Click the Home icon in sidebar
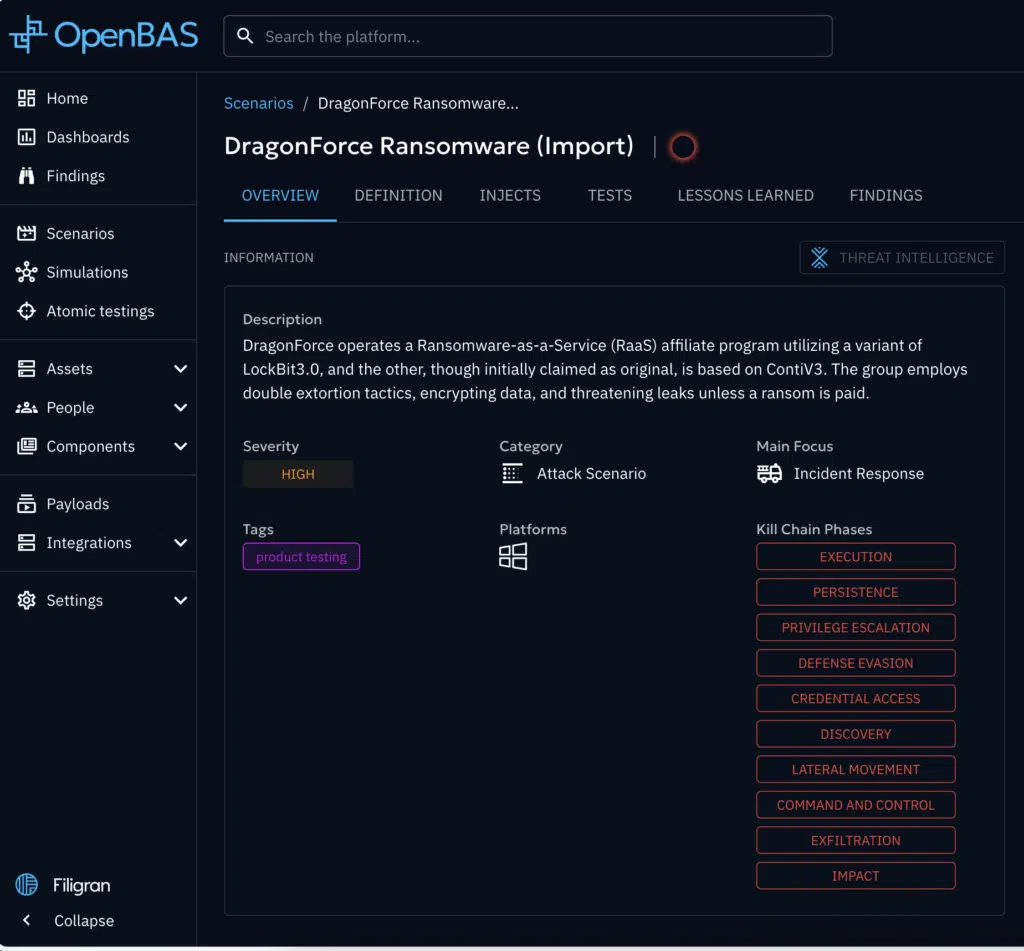Viewport: 1024px width, 951px height. (27, 98)
